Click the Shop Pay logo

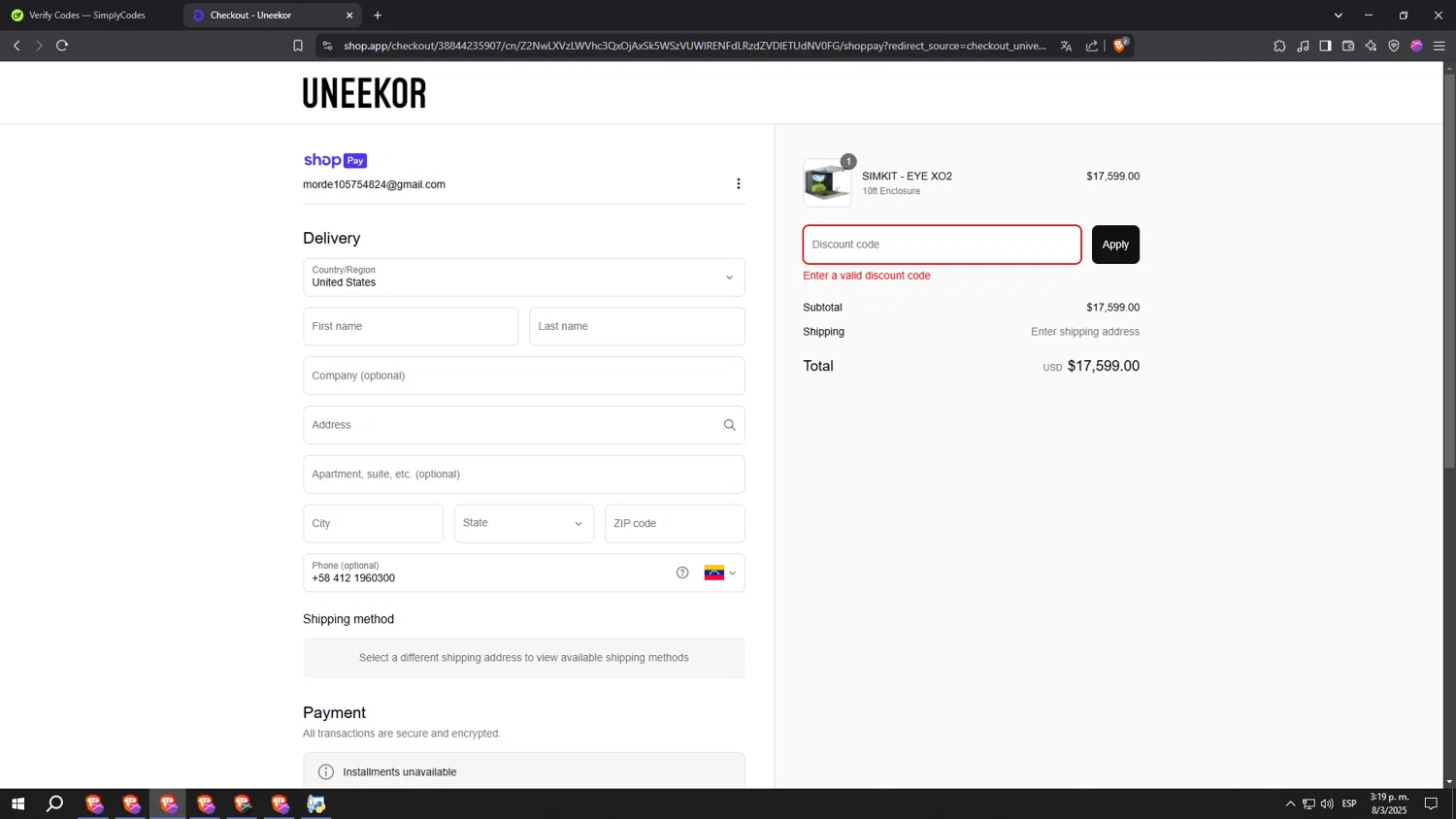335,160
